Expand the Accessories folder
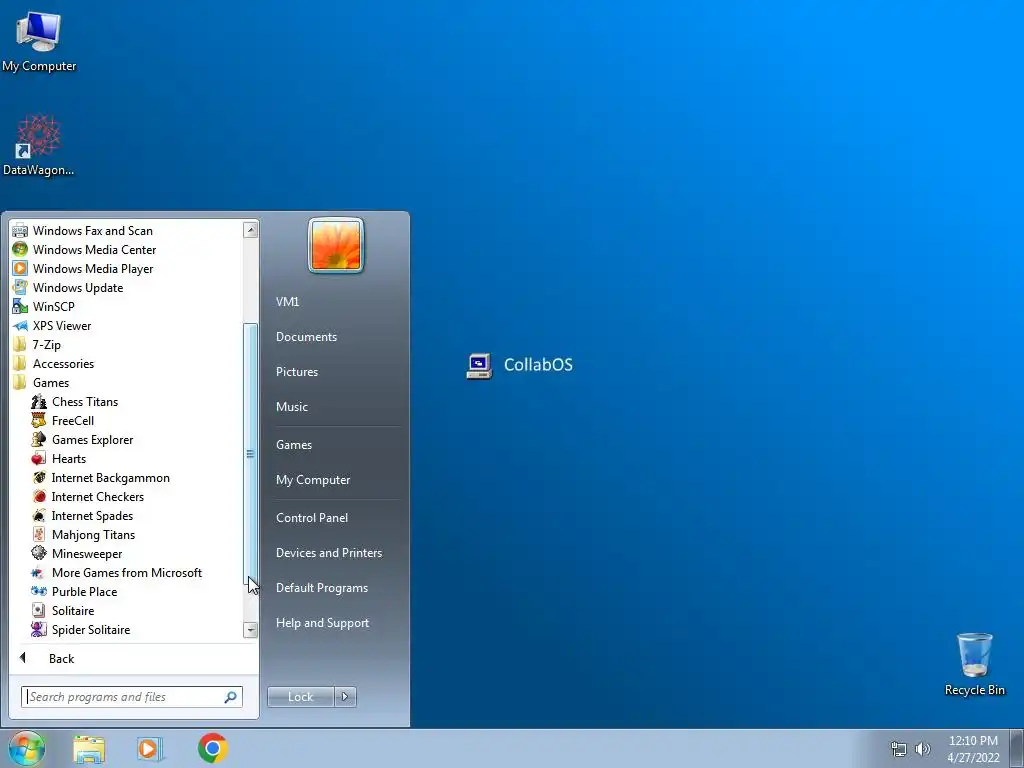The image size is (1024, 768). pos(63,363)
